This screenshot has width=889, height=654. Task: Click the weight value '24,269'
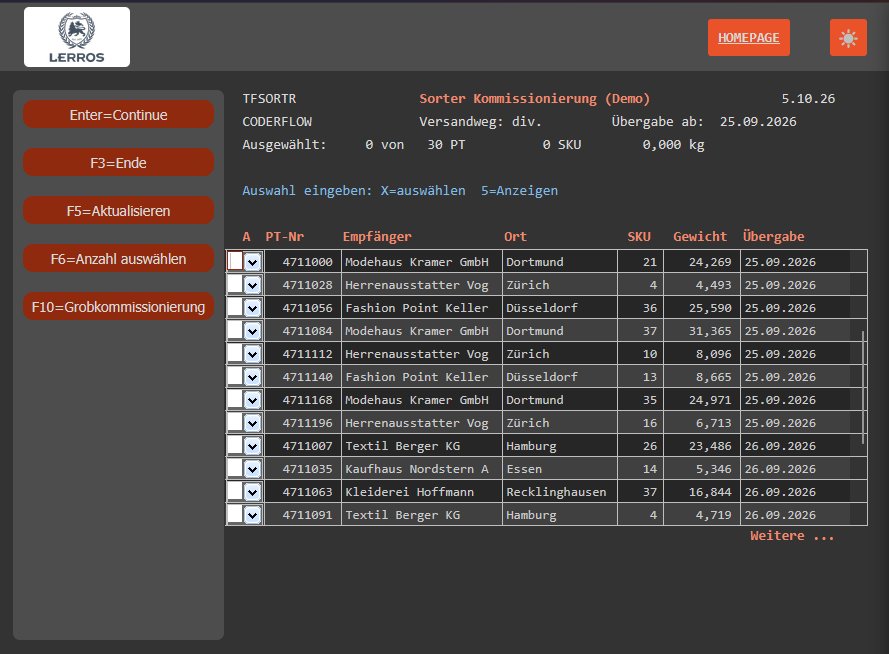coord(710,262)
